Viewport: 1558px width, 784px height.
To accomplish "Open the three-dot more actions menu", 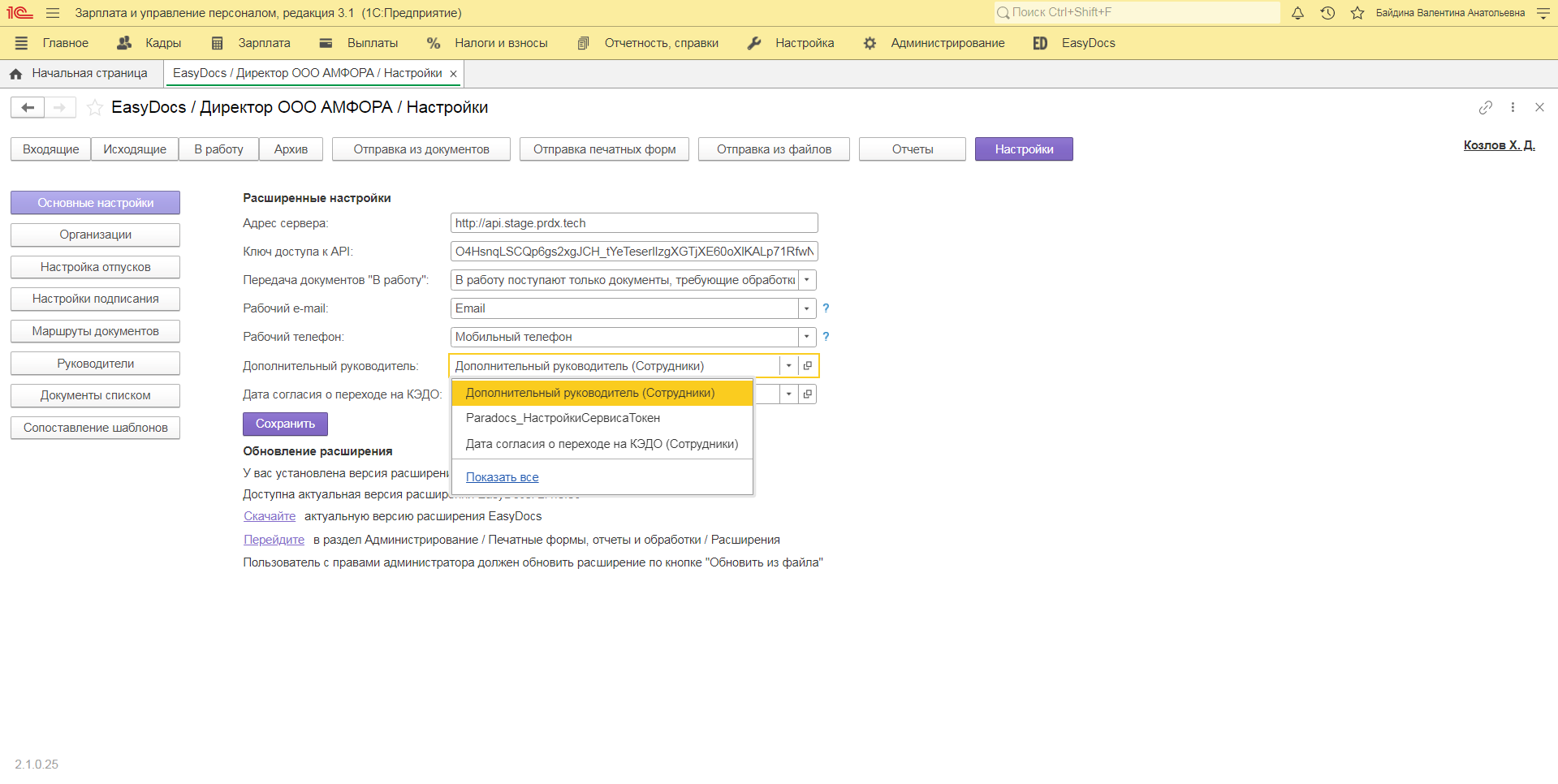I will (x=1513, y=107).
